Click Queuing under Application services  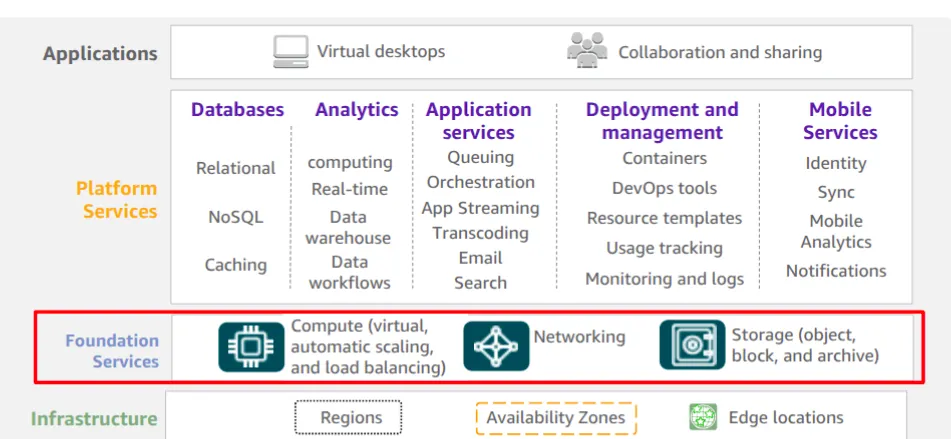480,158
